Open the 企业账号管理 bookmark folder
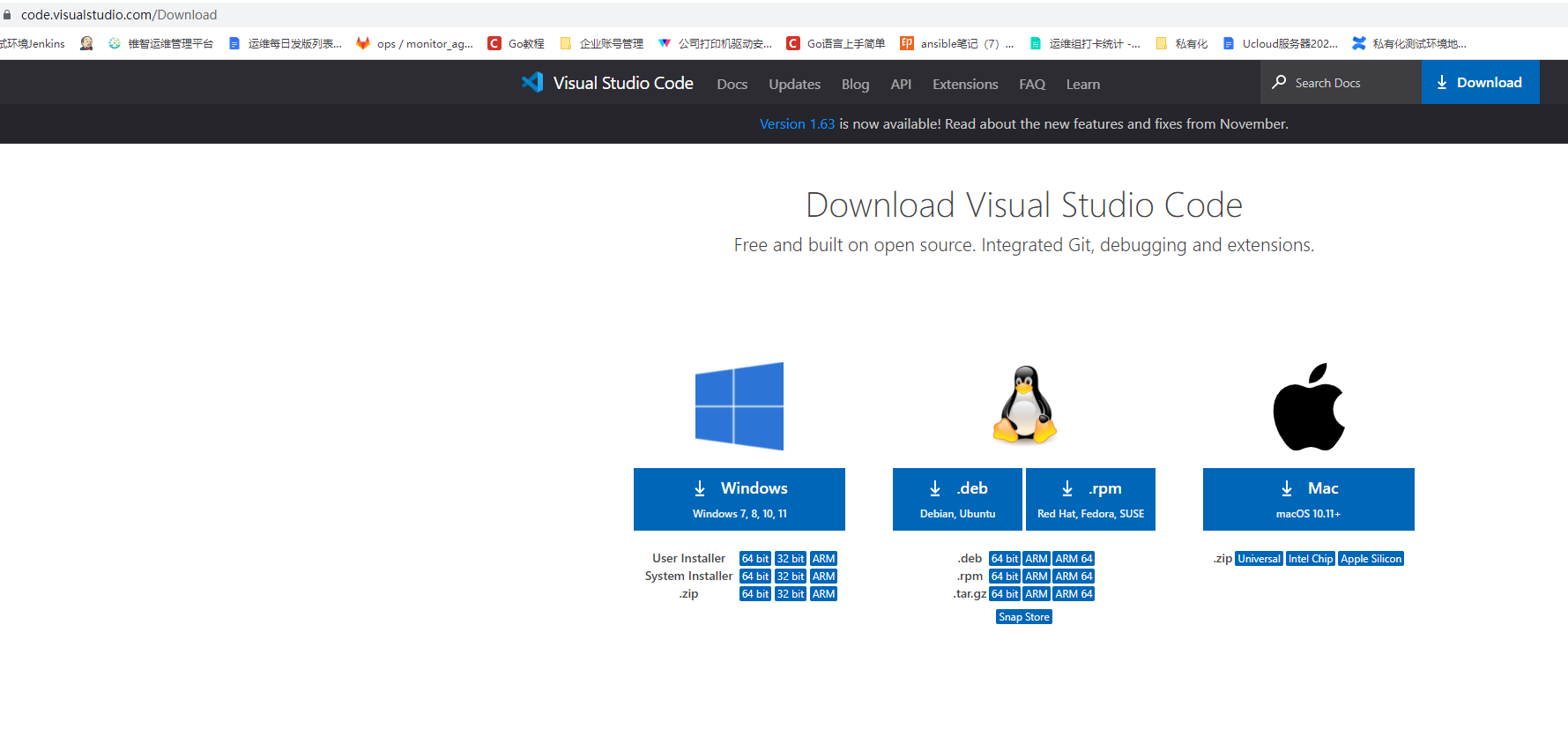 [602, 43]
